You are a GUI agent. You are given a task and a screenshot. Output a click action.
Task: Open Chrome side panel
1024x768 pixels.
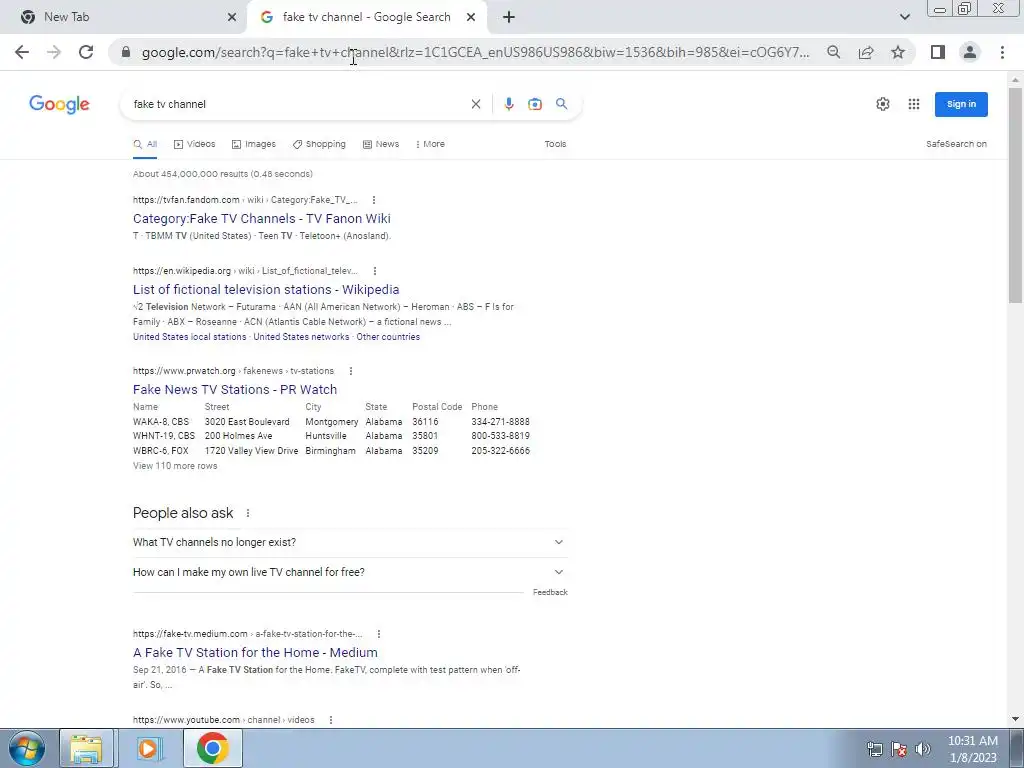pyautogui.click(x=938, y=52)
